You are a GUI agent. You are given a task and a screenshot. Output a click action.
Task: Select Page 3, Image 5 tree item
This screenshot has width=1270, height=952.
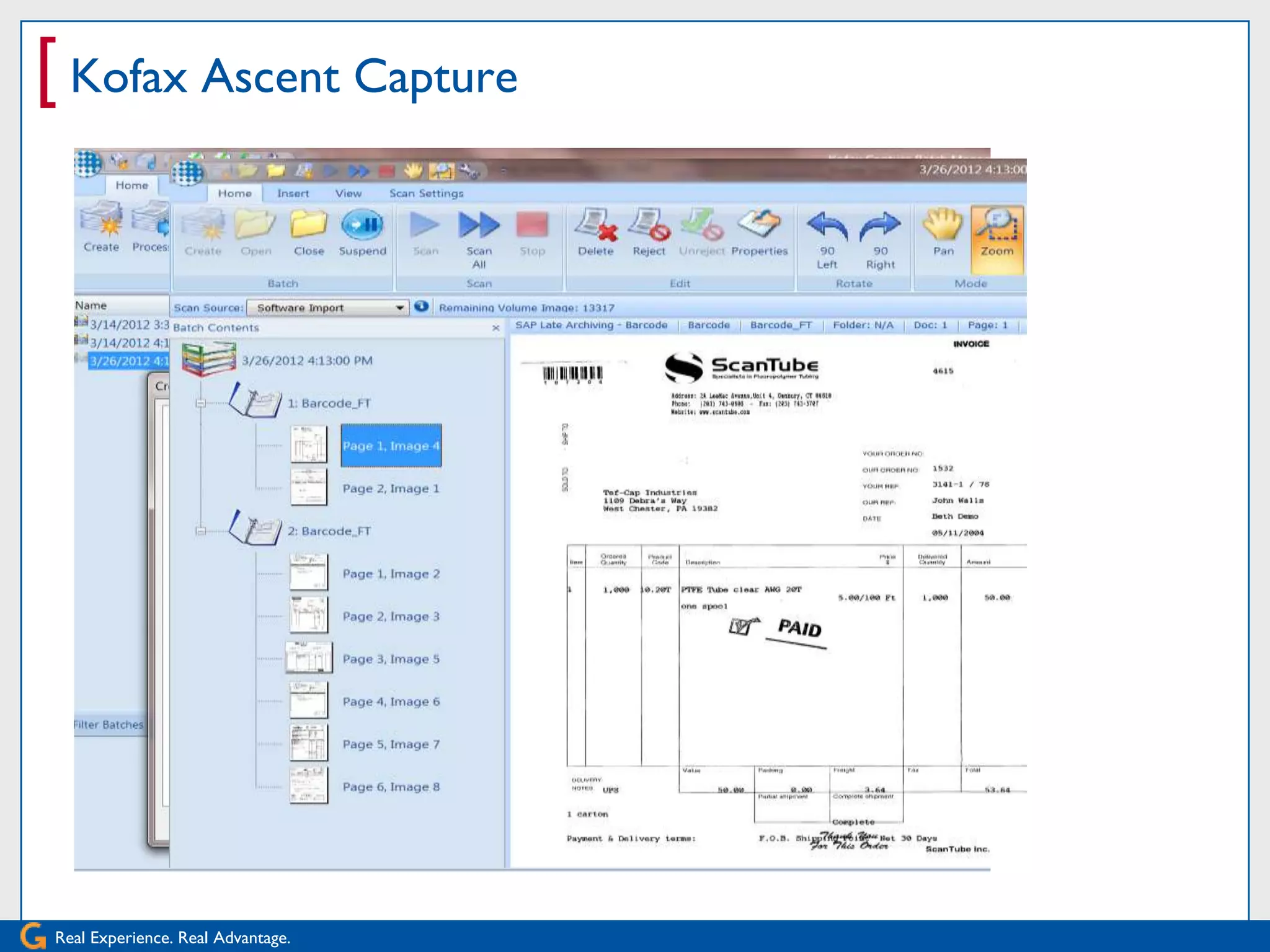click(391, 659)
